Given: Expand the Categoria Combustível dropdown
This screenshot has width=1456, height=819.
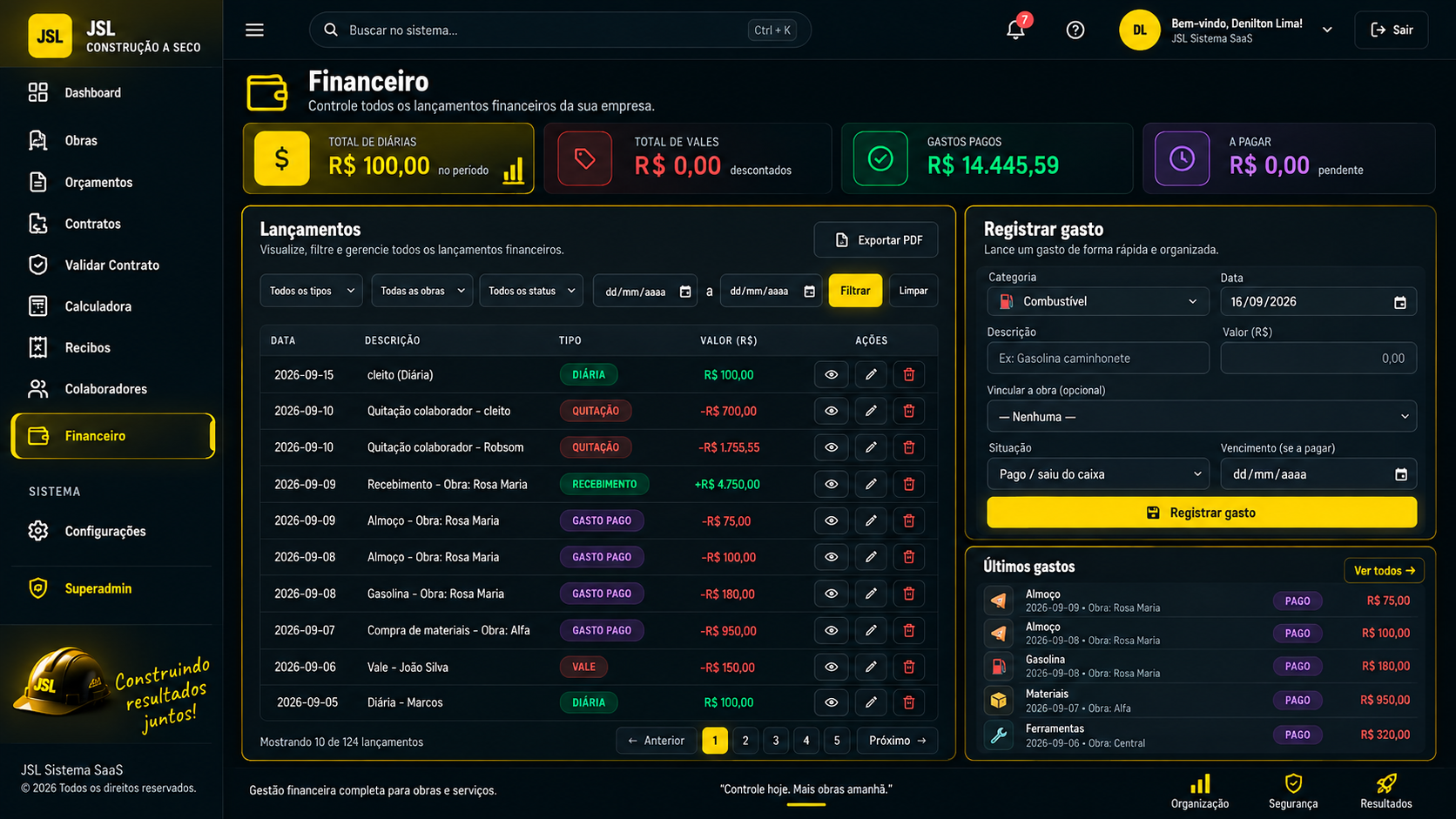Looking at the screenshot, I should (x=1098, y=301).
